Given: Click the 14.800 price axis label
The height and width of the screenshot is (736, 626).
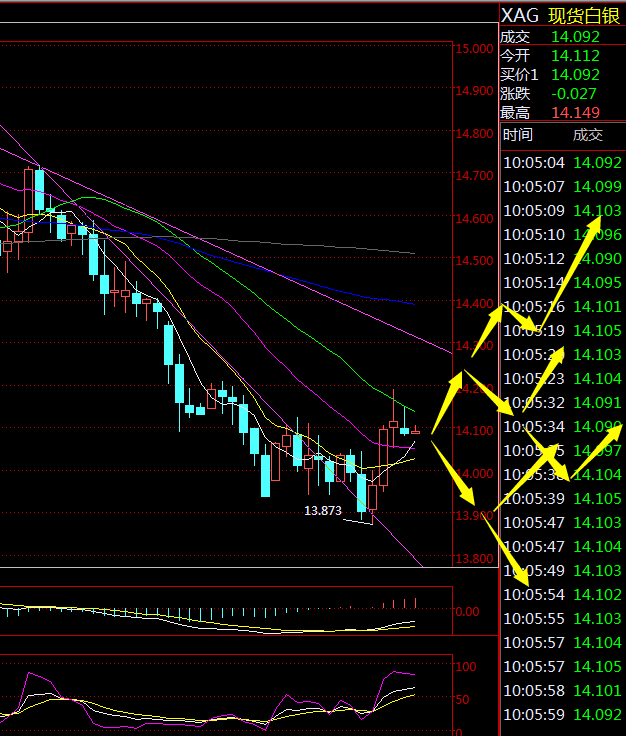Looking at the screenshot, I should [x=474, y=134].
